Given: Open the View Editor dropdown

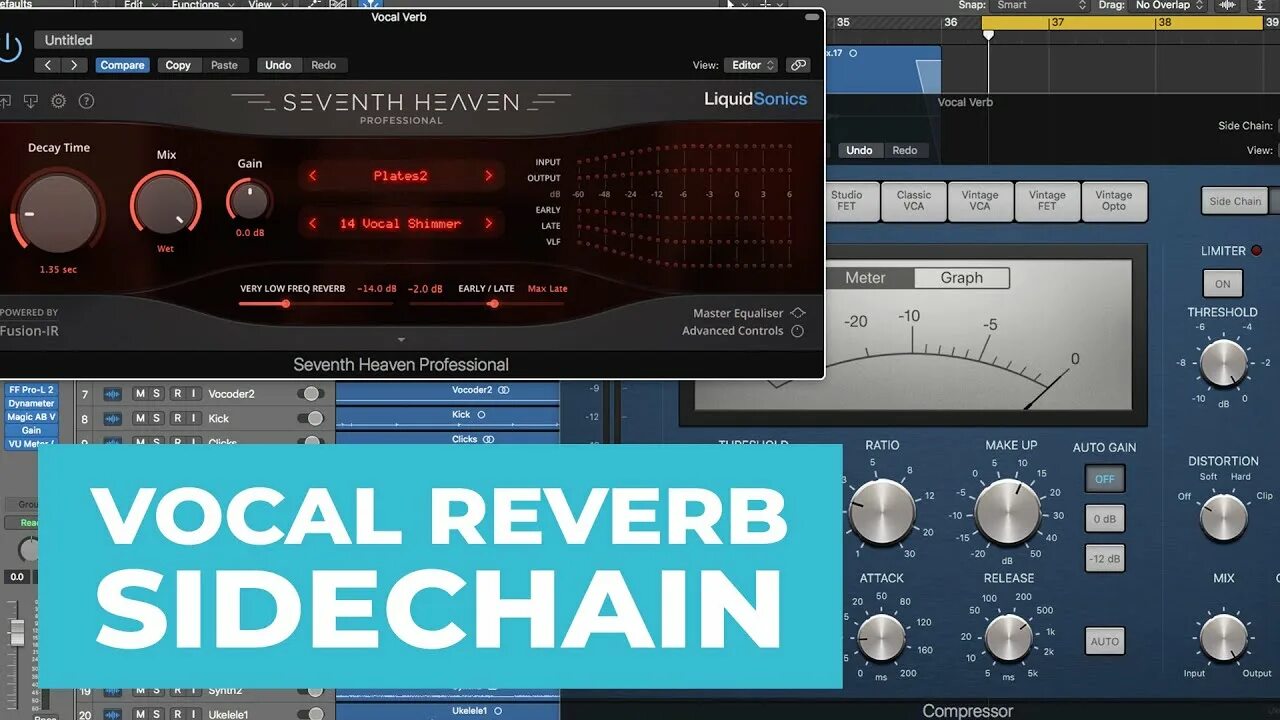Looking at the screenshot, I should pyautogui.click(x=751, y=65).
